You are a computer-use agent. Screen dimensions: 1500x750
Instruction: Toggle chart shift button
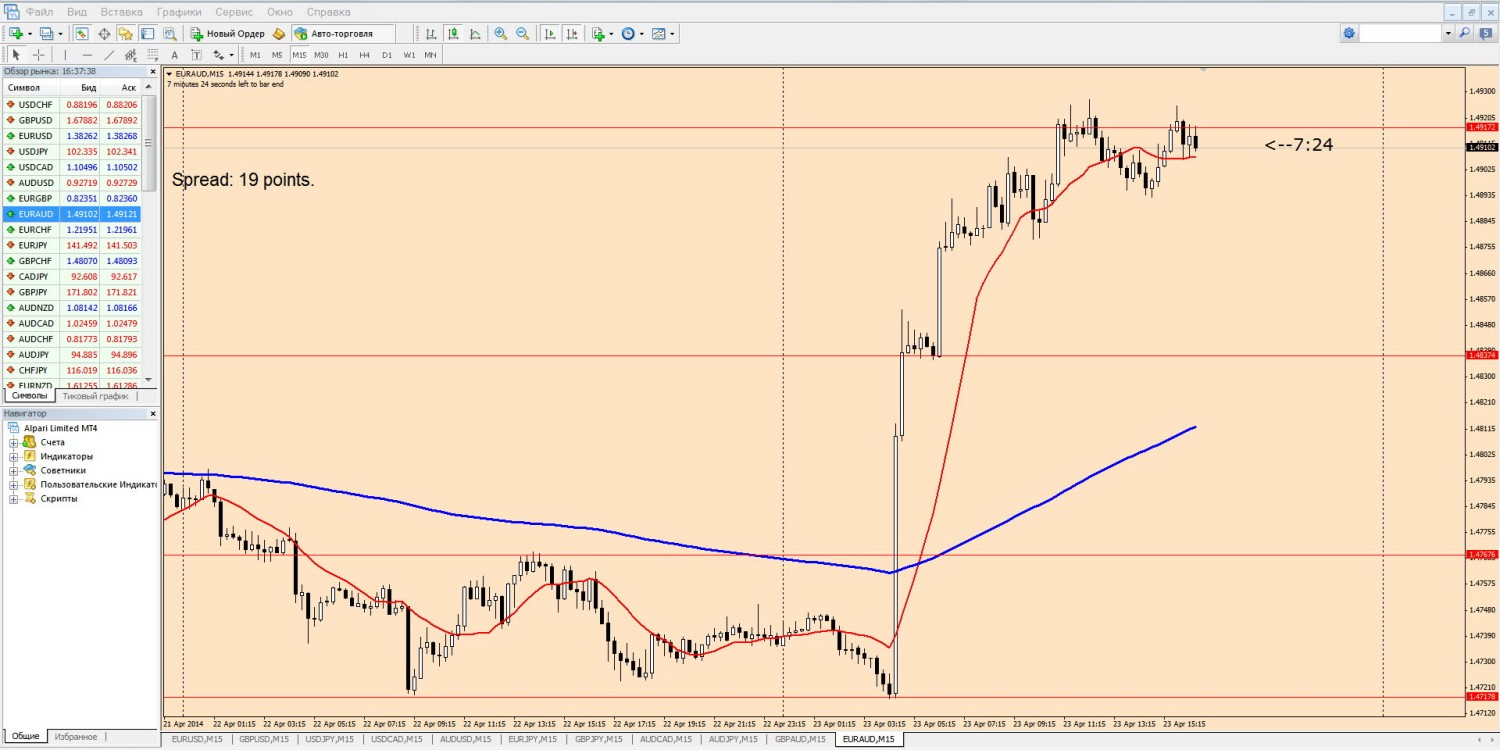(572, 34)
